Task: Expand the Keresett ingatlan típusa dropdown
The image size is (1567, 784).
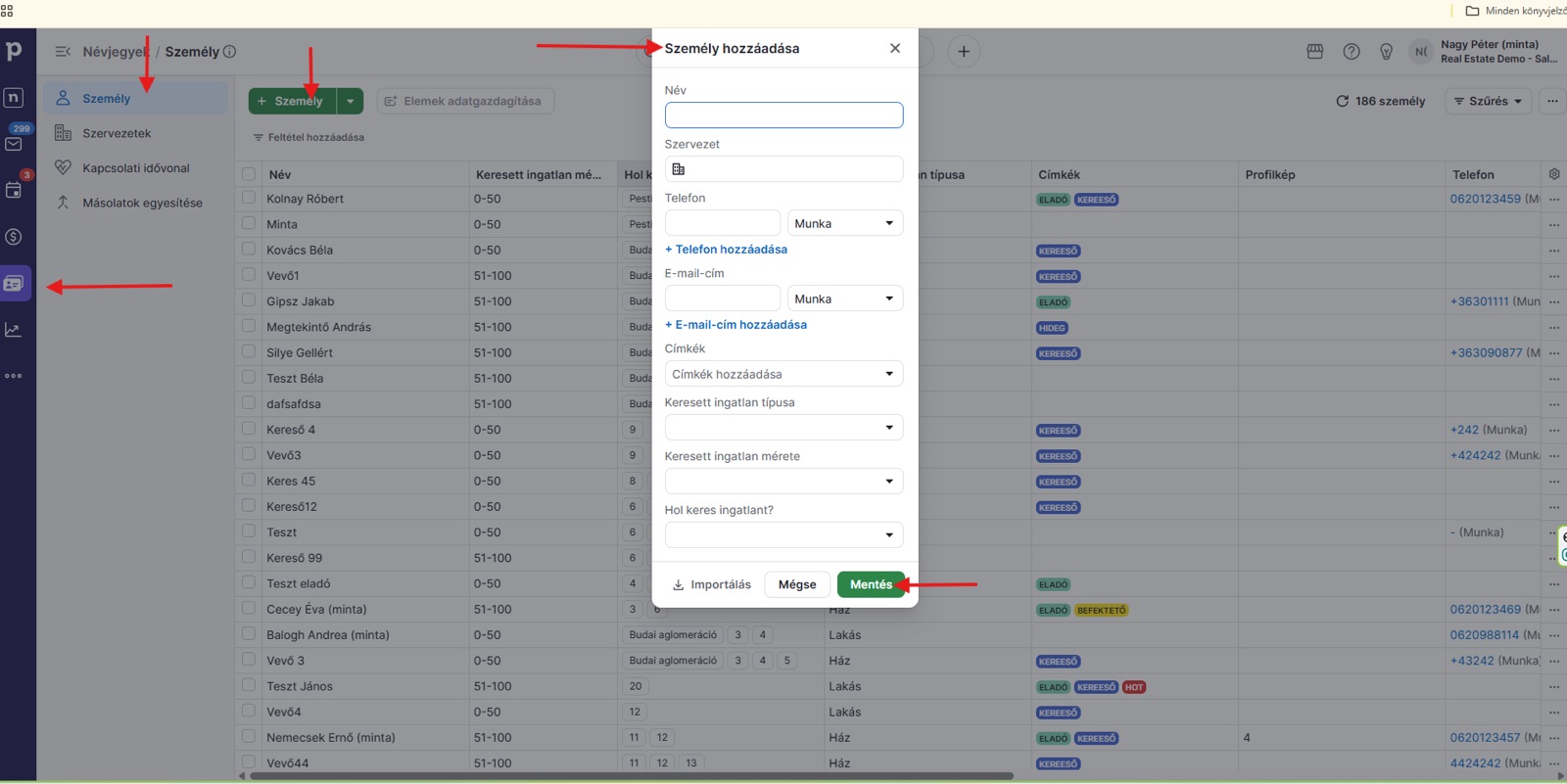Action: [x=783, y=428]
